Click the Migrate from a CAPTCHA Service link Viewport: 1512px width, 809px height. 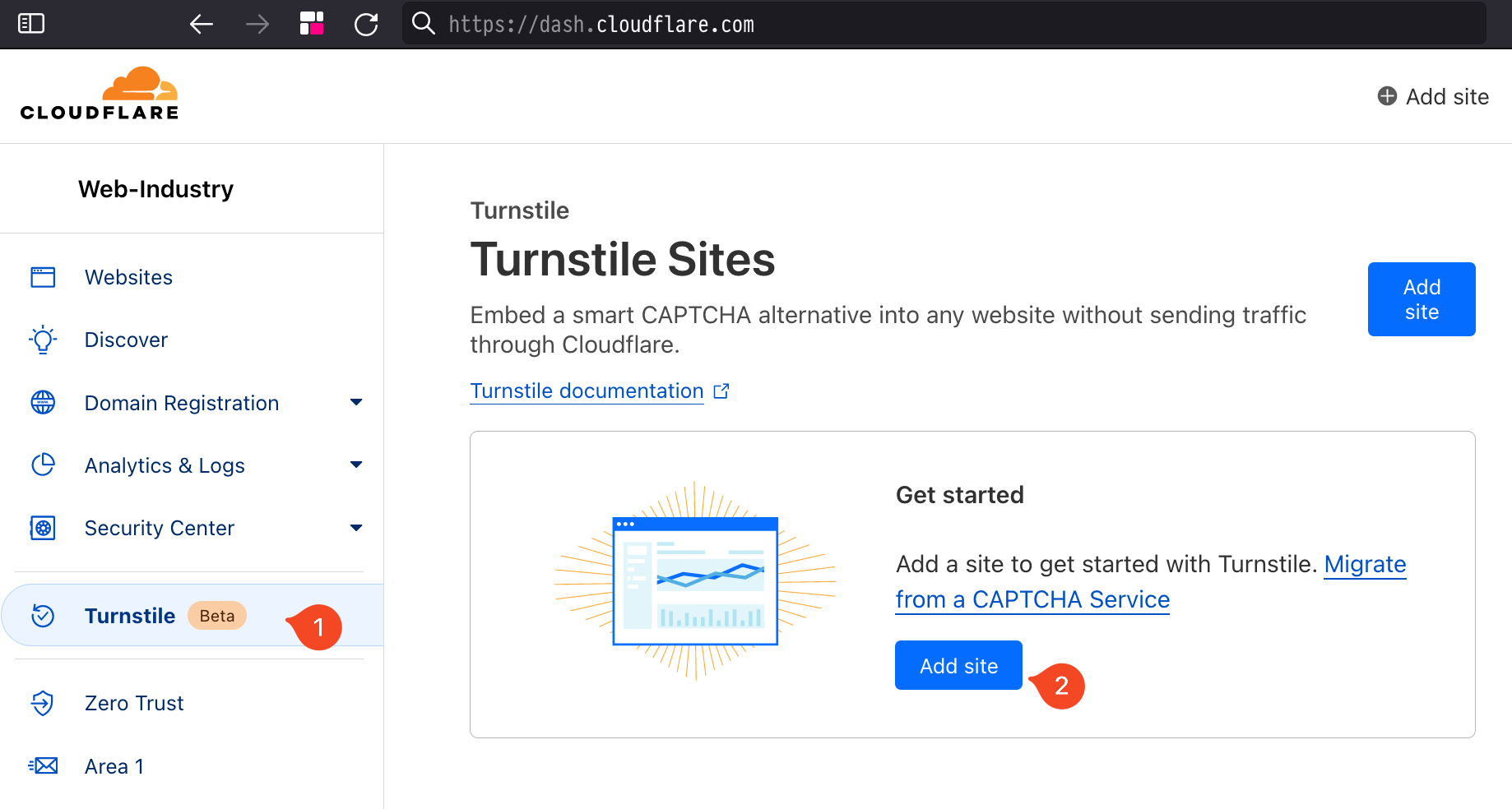coord(1151,582)
